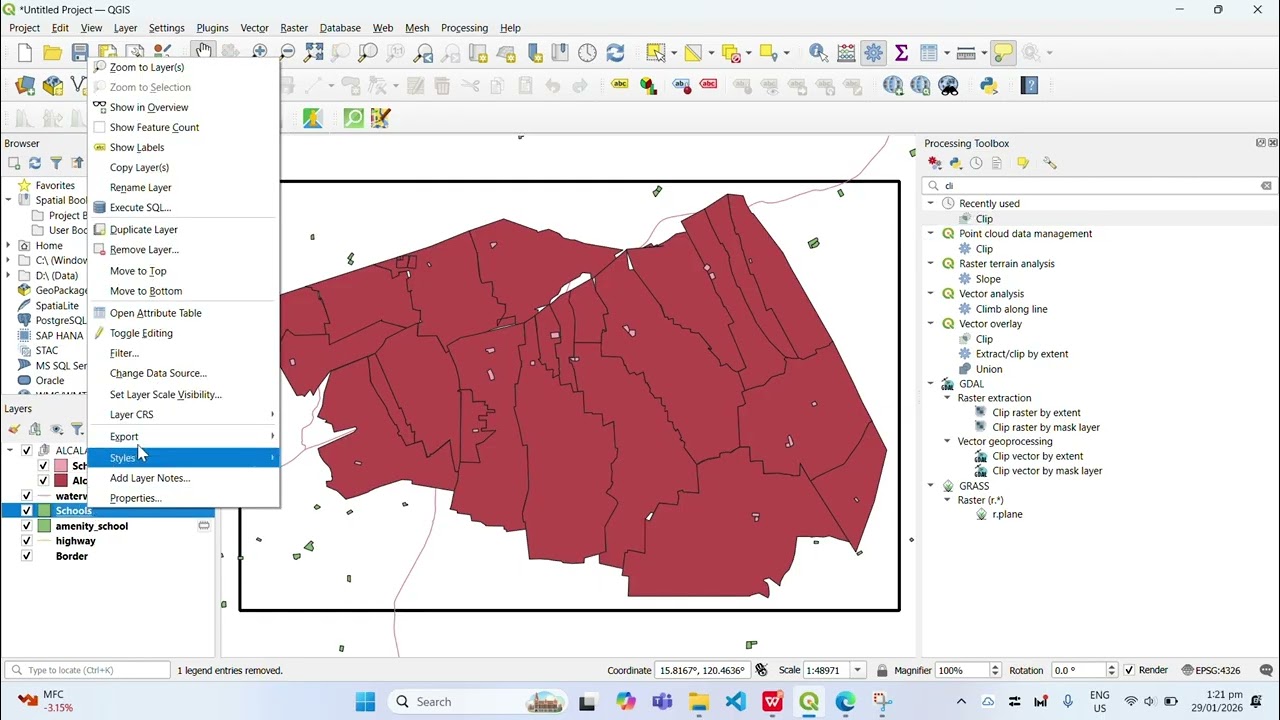Refresh the Browser panel
1280x720 pixels.
(x=35, y=163)
